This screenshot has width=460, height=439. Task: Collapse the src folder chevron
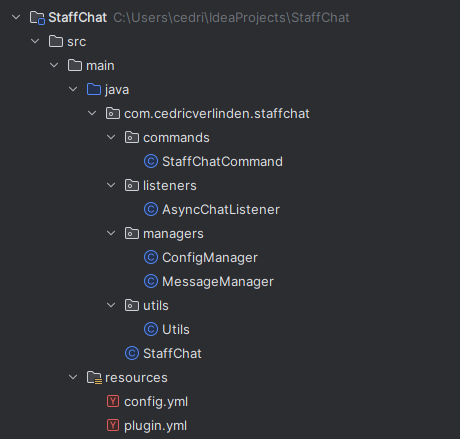click(x=35, y=41)
